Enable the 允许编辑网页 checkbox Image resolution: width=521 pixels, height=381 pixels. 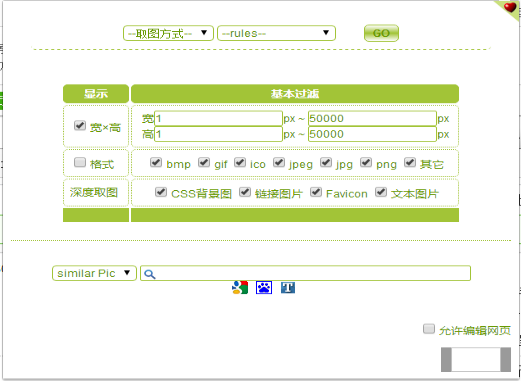click(429, 329)
